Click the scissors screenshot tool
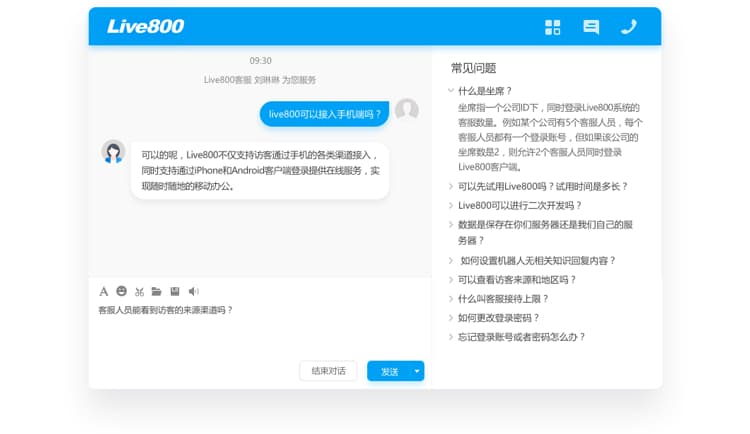750x434 pixels. pyautogui.click(x=139, y=291)
